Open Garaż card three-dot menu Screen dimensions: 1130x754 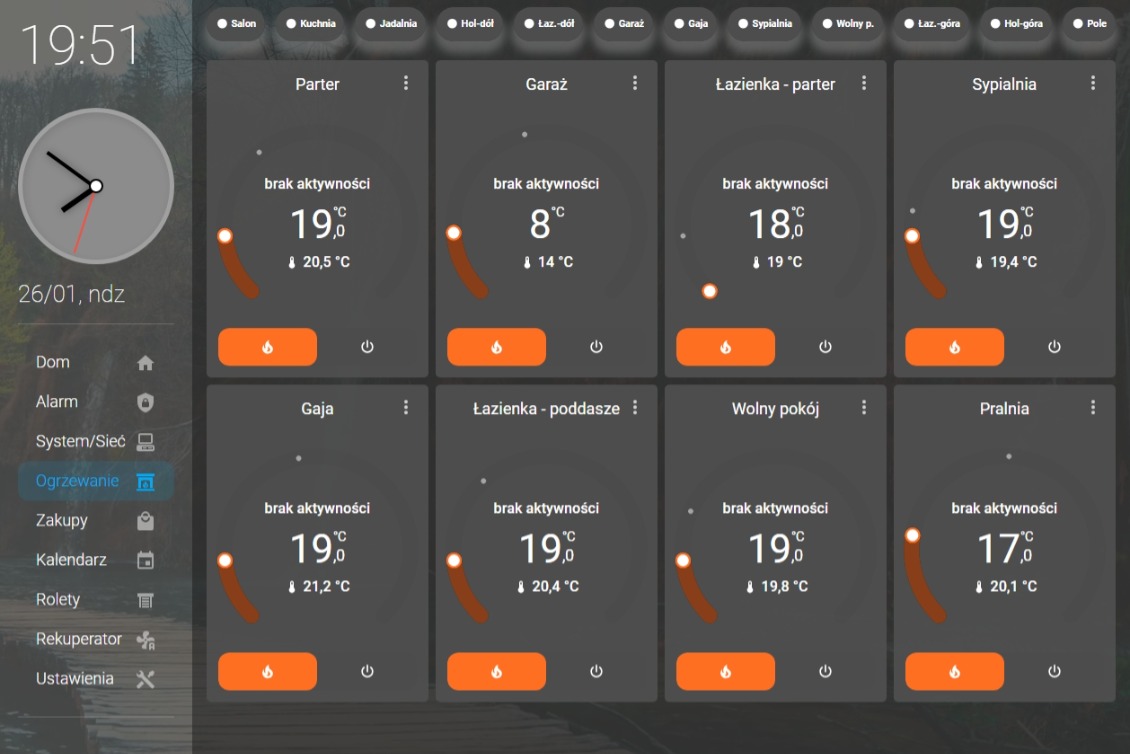click(635, 84)
